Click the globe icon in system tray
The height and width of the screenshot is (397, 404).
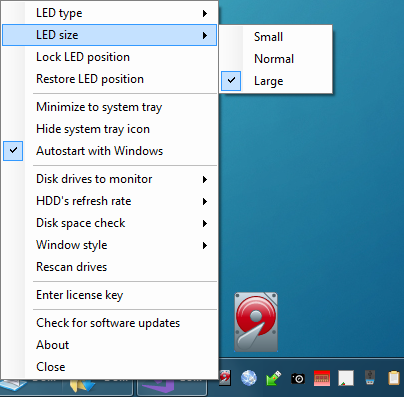249,378
